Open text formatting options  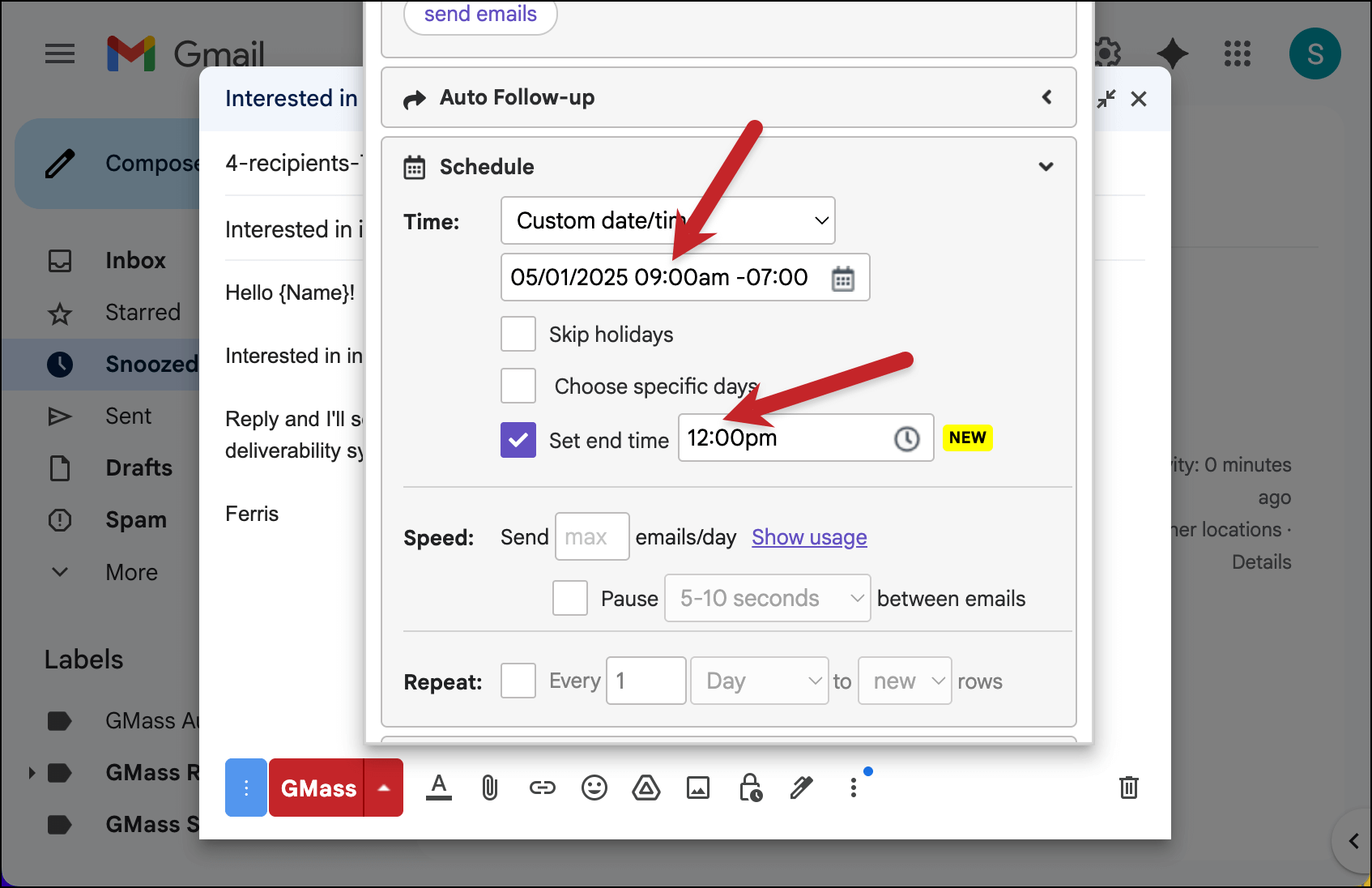click(x=439, y=788)
